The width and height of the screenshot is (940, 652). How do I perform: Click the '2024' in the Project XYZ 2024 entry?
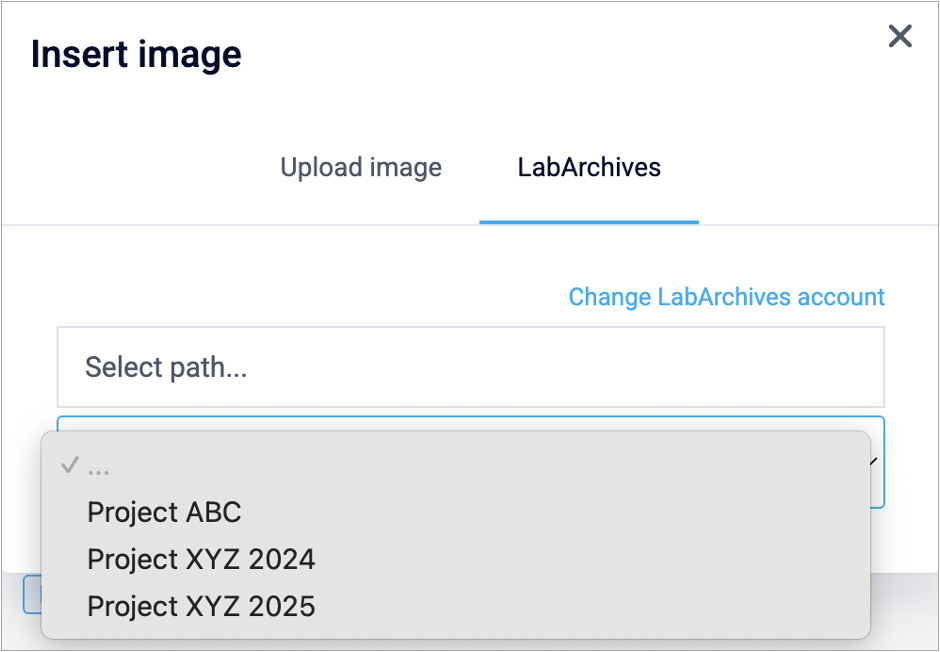click(x=283, y=559)
